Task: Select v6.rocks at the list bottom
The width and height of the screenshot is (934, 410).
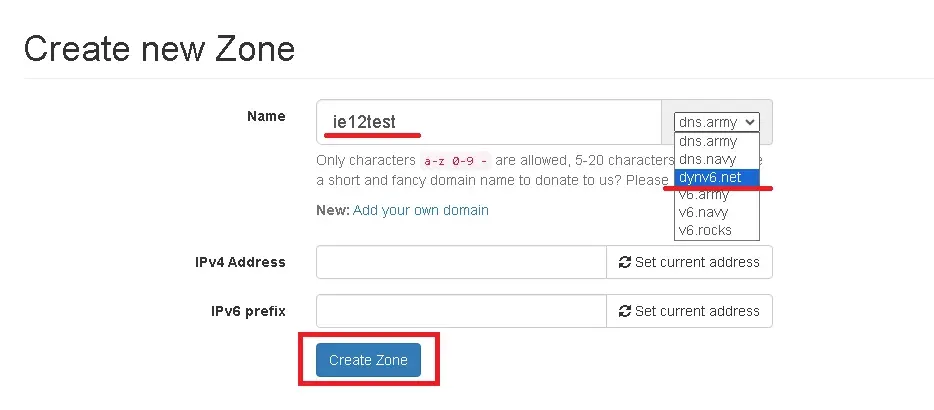Action: (705, 230)
